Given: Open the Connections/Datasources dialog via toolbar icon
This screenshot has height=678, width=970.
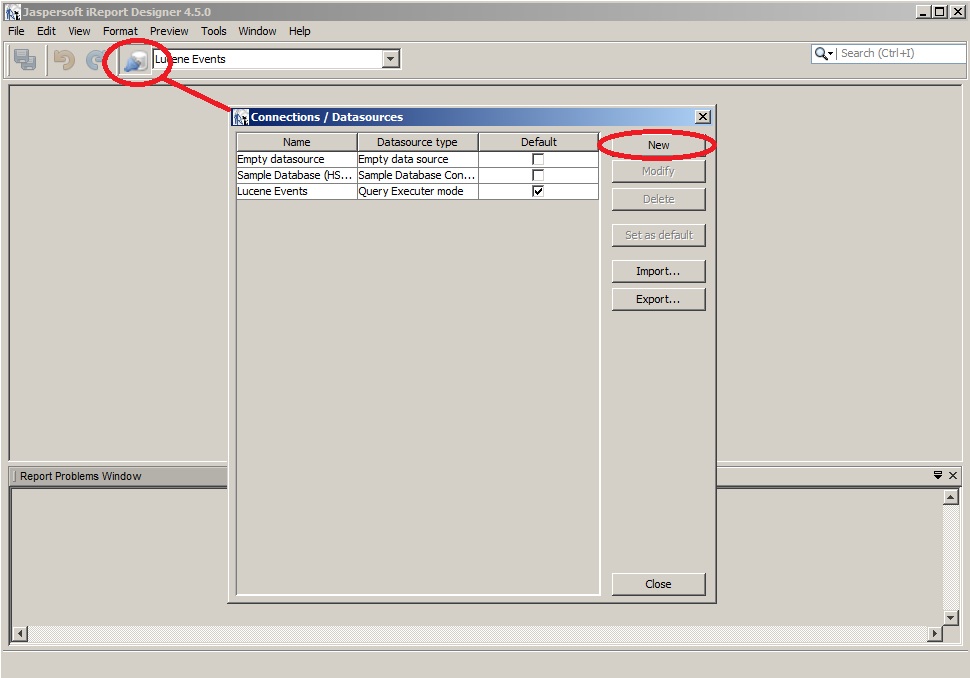Looking at the screenshot, I should (135, 59).
